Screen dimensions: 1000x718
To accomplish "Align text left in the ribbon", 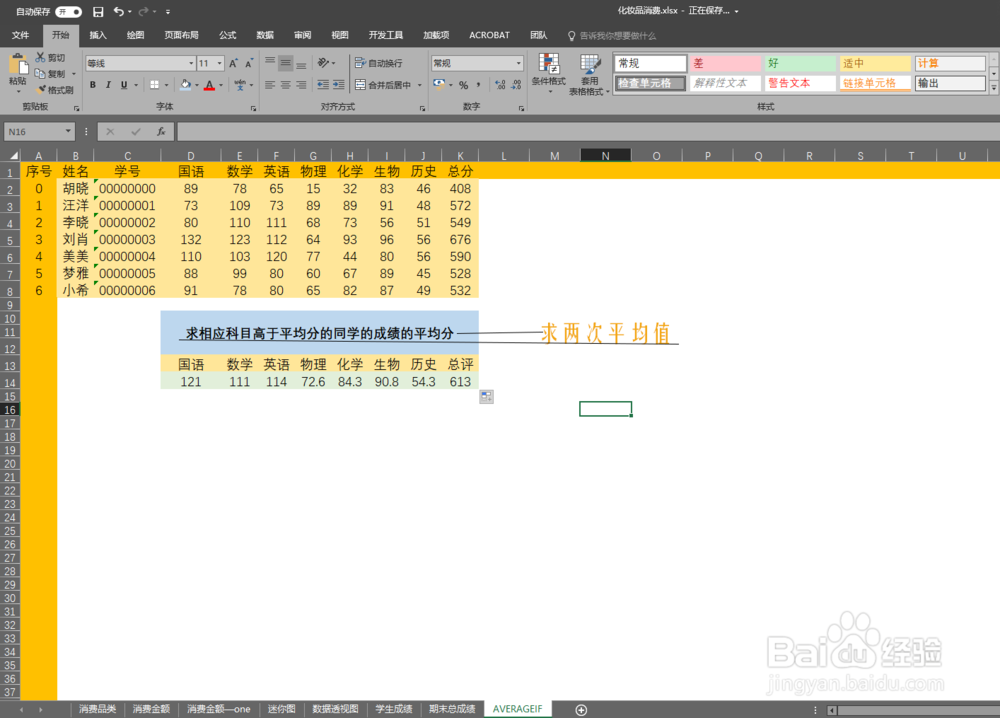I will tap(270, 85).
